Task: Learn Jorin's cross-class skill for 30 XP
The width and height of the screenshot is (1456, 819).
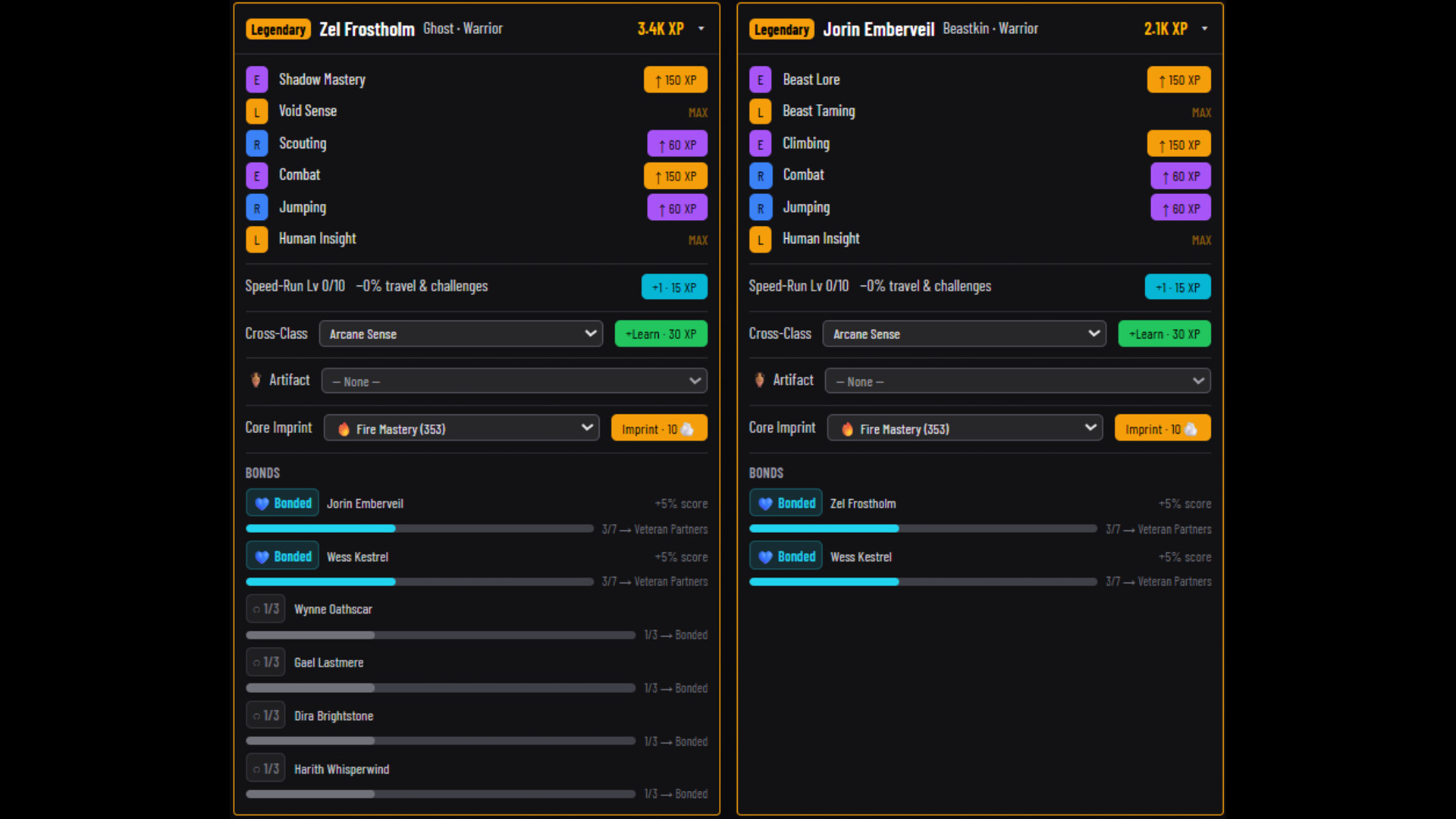Action: [1164, 334]
